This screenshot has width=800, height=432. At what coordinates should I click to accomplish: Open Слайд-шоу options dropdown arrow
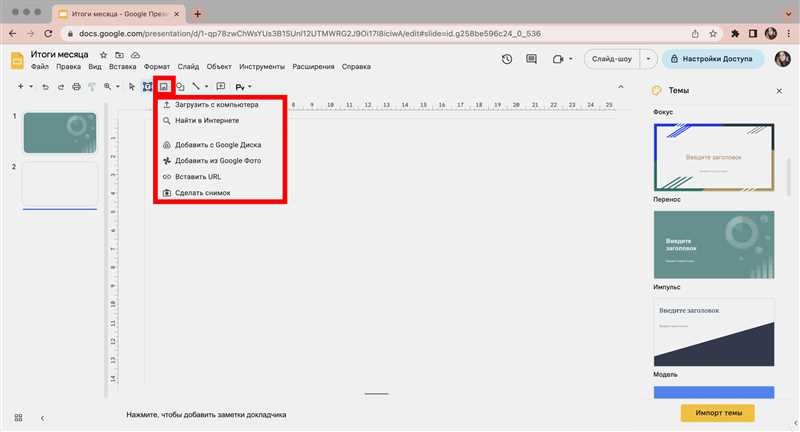coord(648,59)
